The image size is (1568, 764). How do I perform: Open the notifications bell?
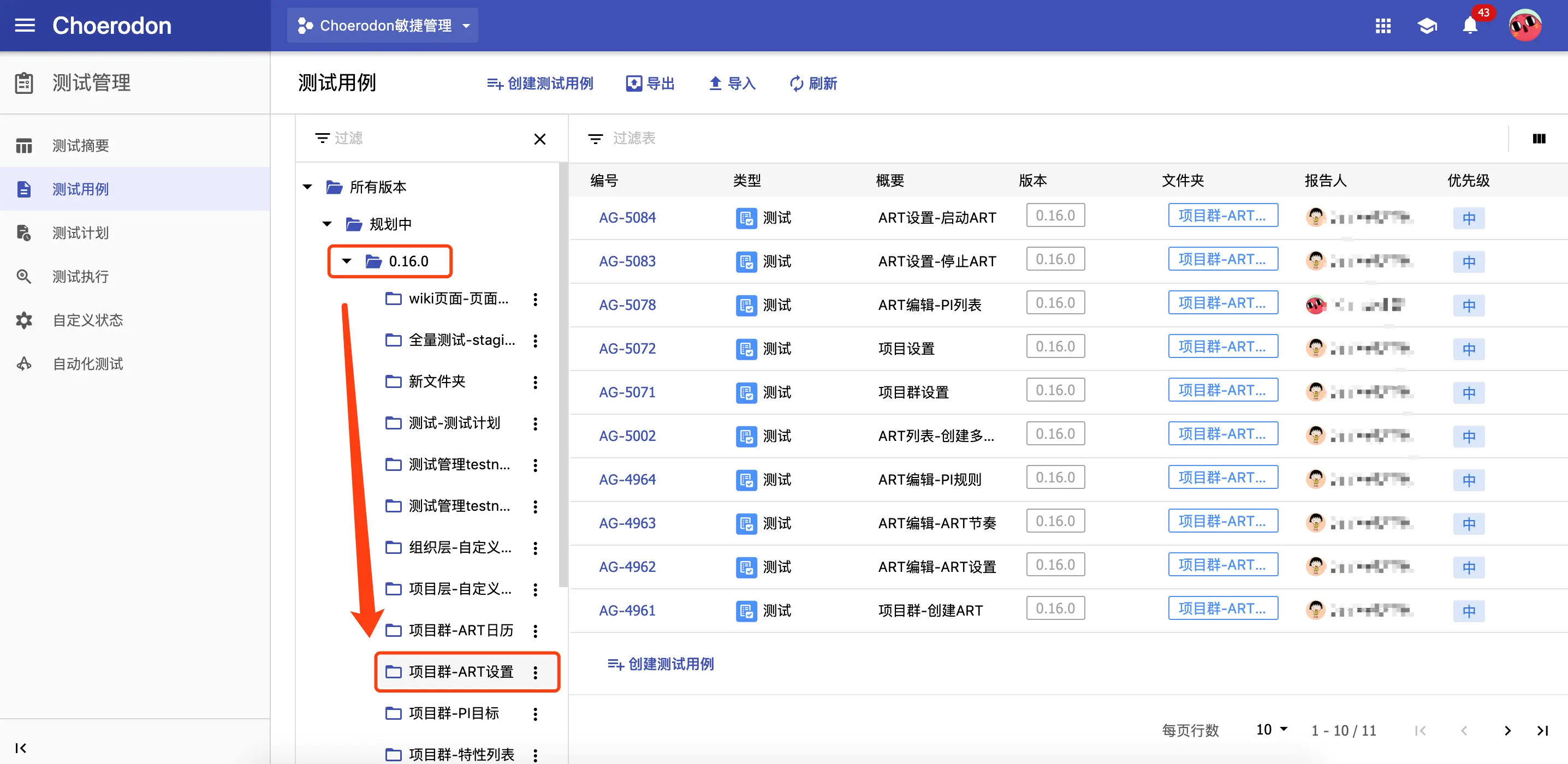click(x=1470, y=26)
